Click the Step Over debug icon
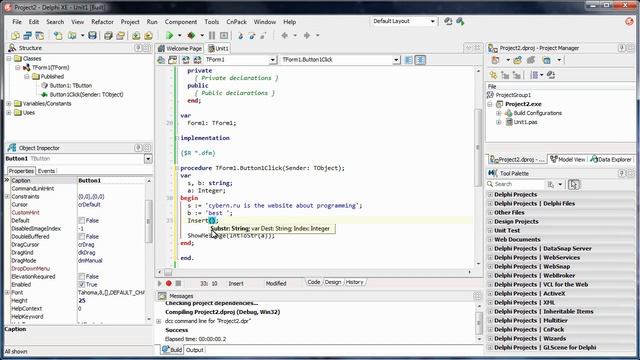 (252, 36)
